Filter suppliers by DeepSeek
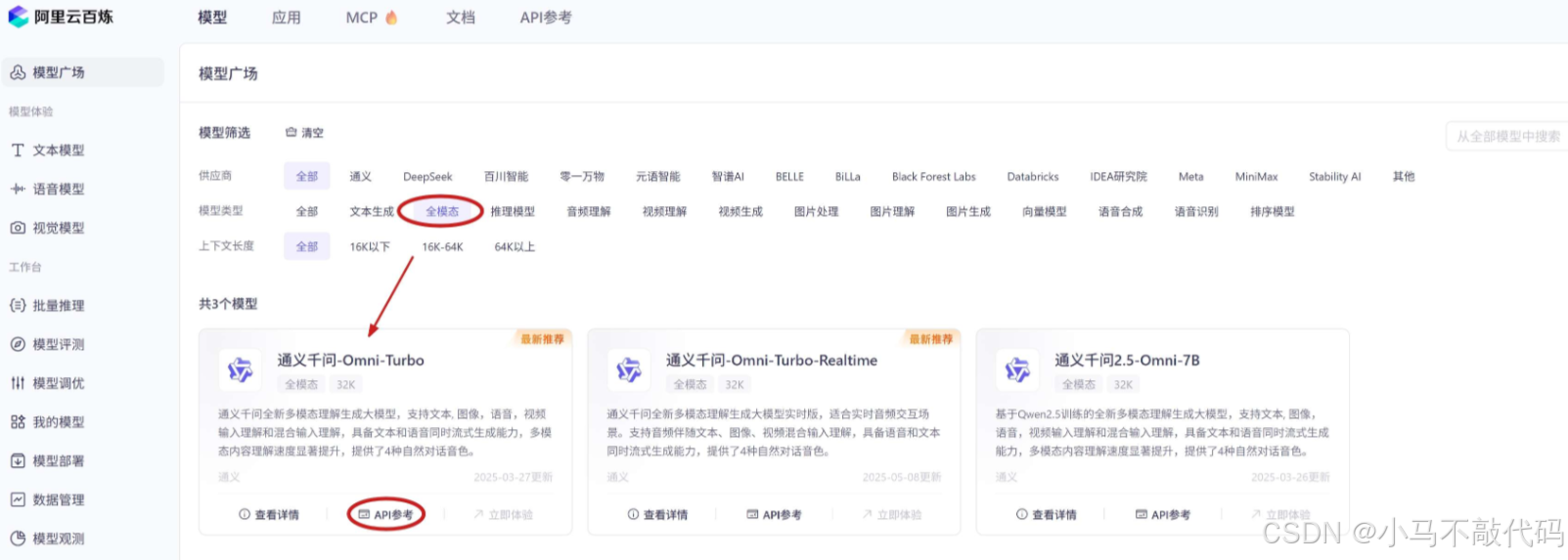The width and height of the screenshot is (1568, 560). [x=427, y=177]
